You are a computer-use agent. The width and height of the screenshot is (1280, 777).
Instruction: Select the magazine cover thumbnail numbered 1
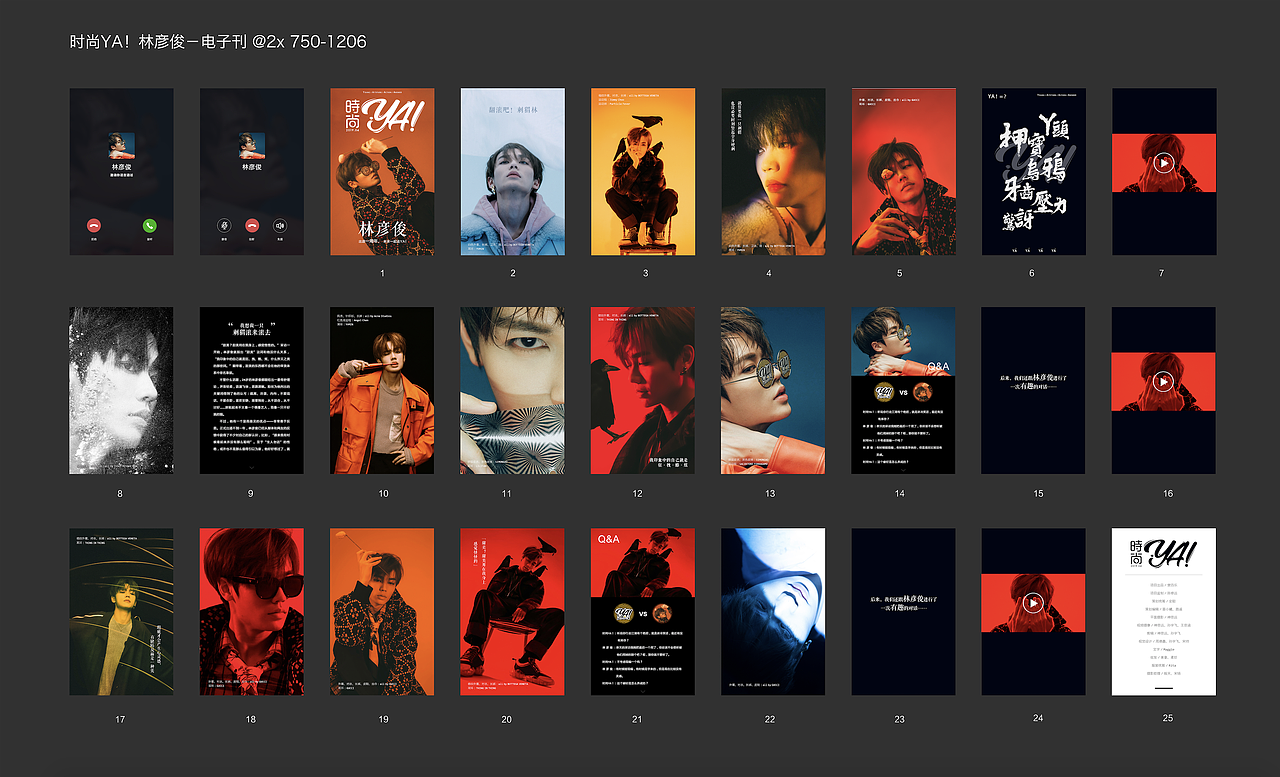pyautogui.click(x=382, y=171)
